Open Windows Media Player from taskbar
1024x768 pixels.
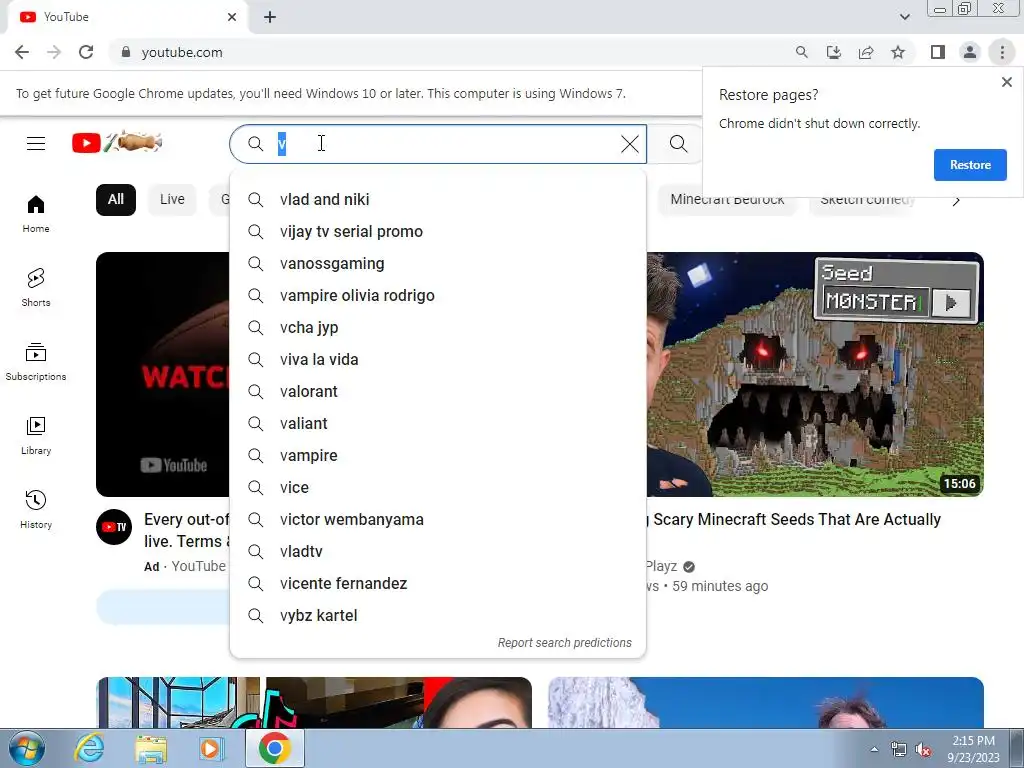pos(211,748)
